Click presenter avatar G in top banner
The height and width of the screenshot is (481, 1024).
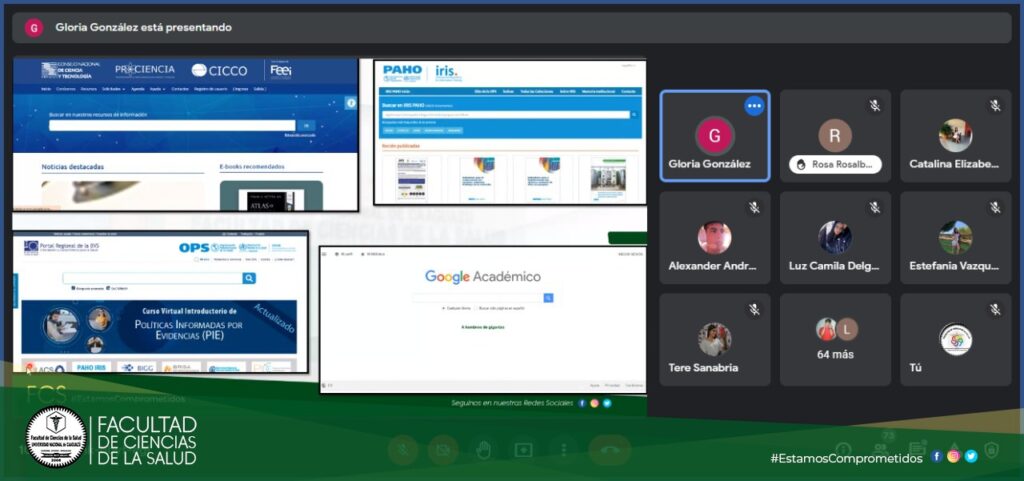tap(34, 27)
